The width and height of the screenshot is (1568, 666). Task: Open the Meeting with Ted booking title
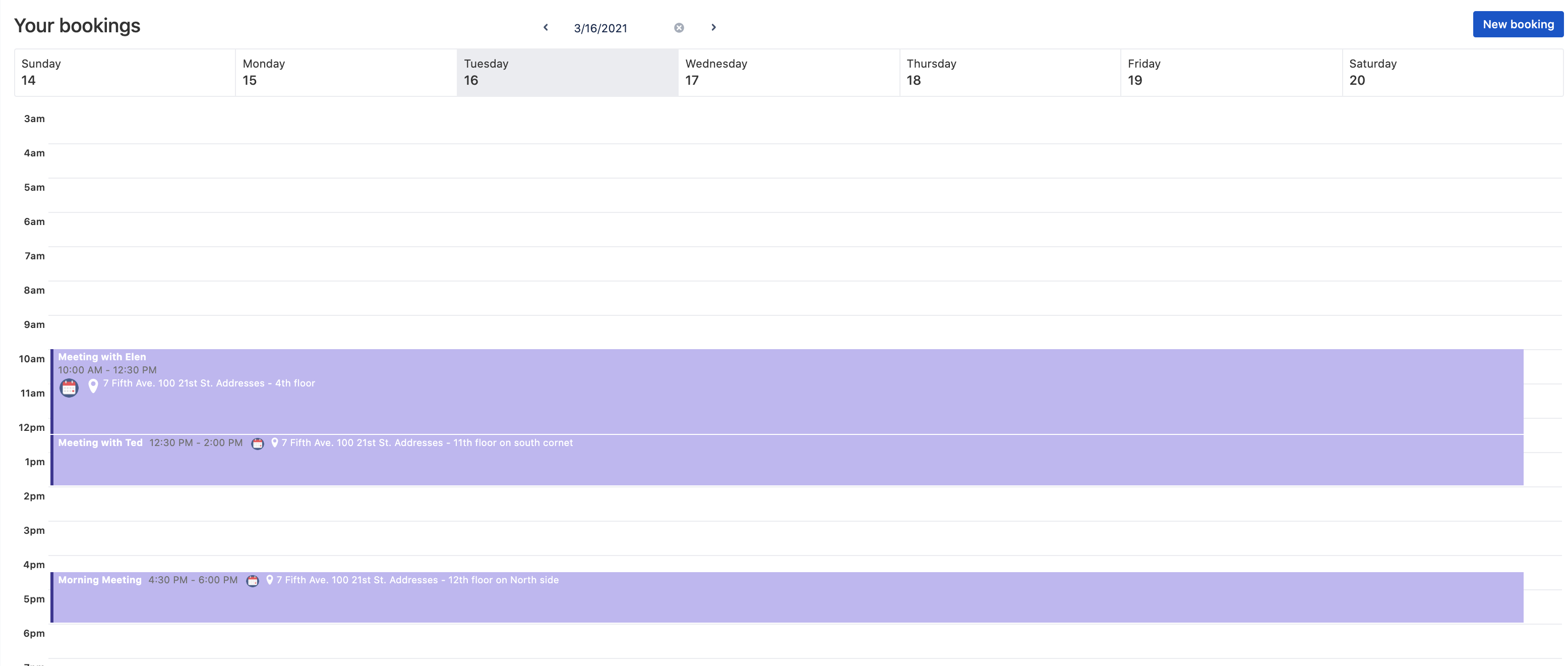pos(100,443)
